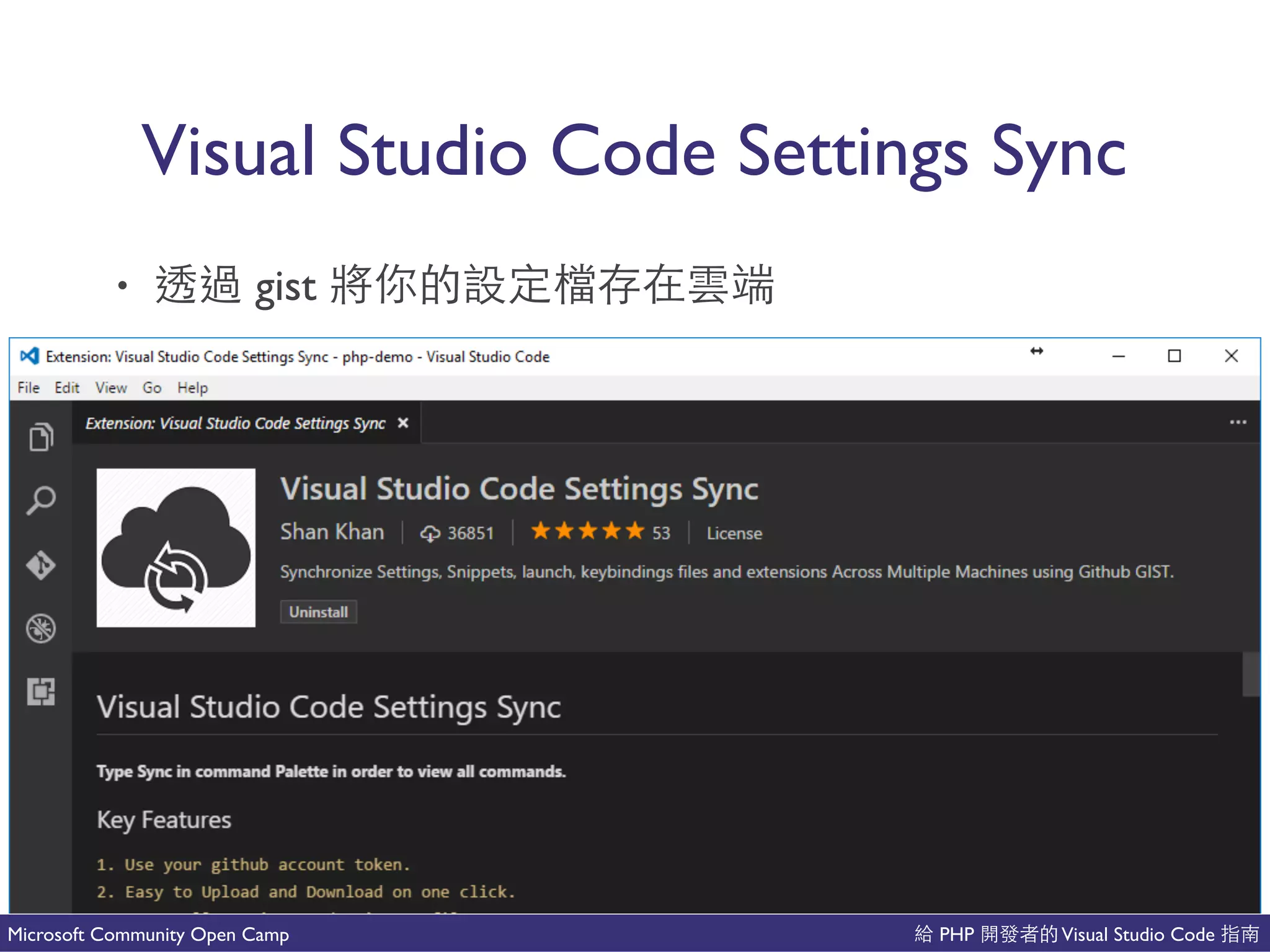Maximize the Visual Studio Code window
This screenshot has width=1270, height=952.
click(x=1175, y=356)
